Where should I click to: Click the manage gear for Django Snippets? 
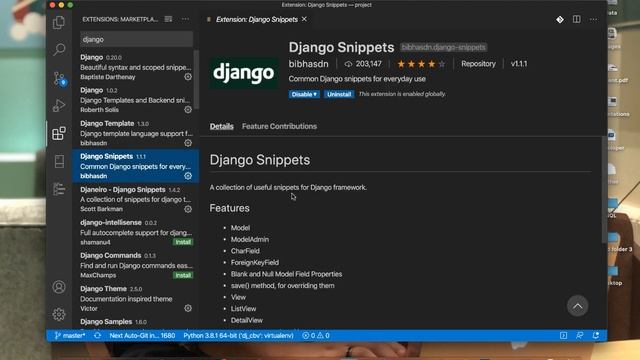click(188, 176)
